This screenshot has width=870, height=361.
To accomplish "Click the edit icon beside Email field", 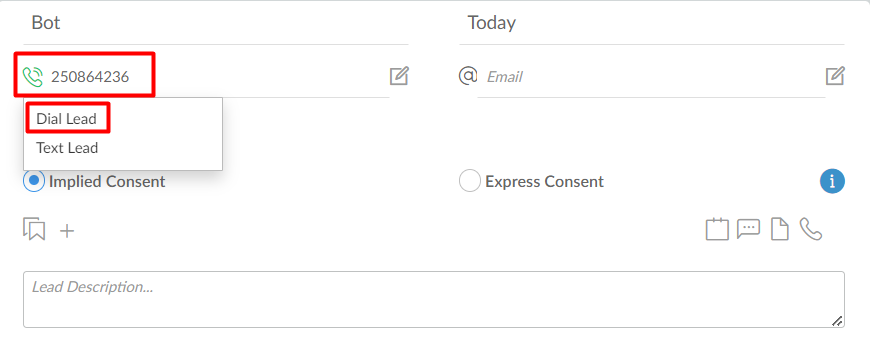I will coord(835,76).
